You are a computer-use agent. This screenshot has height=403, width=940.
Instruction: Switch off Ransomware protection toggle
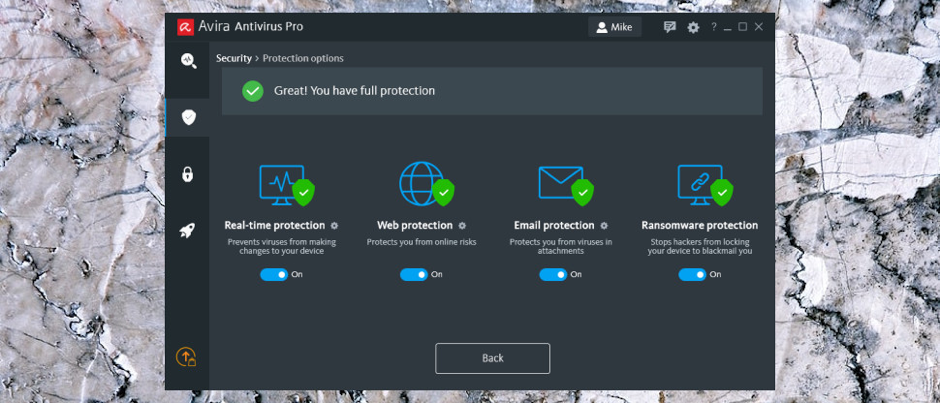[x=692, y=274]
